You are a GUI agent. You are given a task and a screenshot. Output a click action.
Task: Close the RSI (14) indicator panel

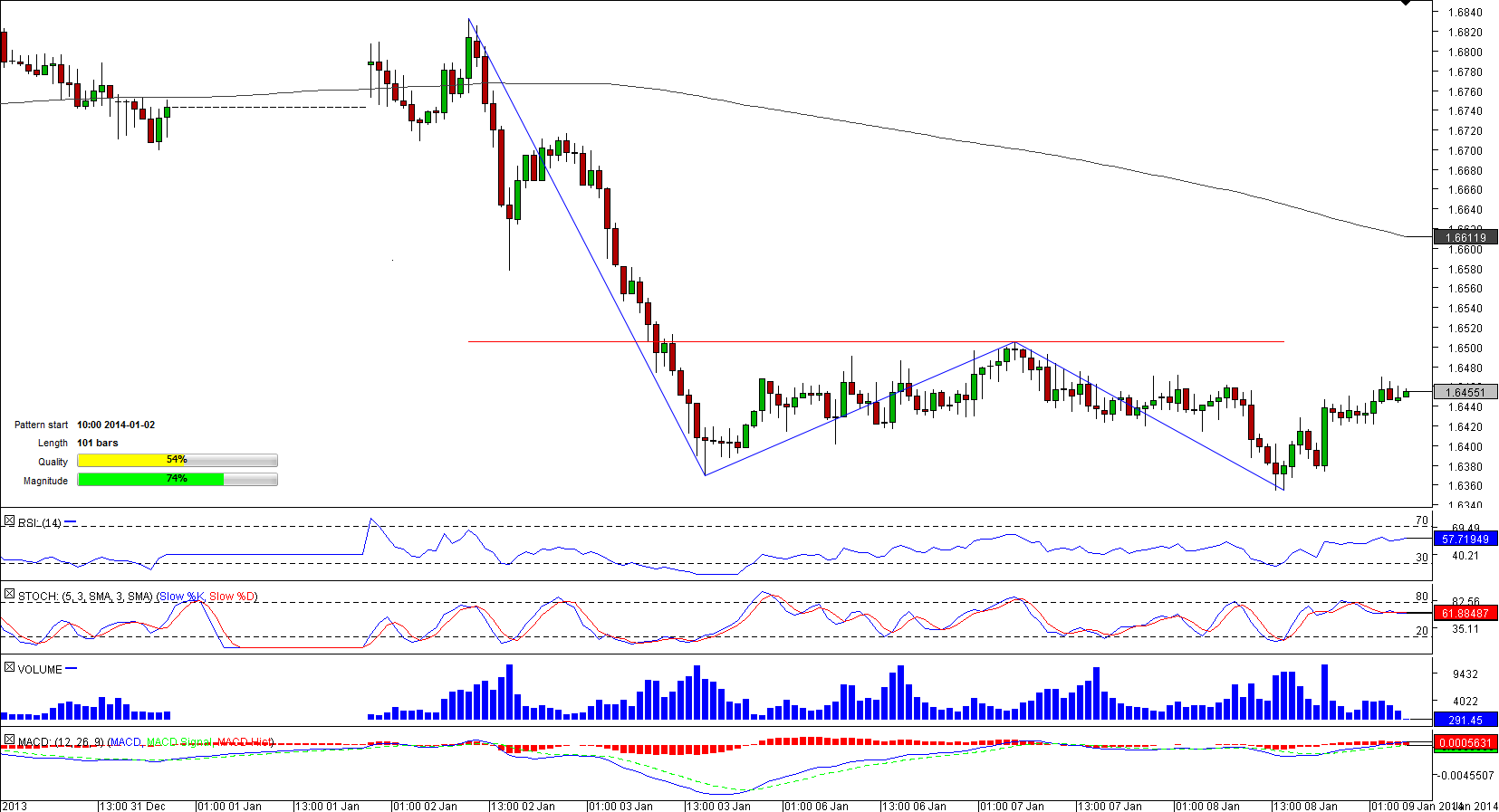pos(9,521)
